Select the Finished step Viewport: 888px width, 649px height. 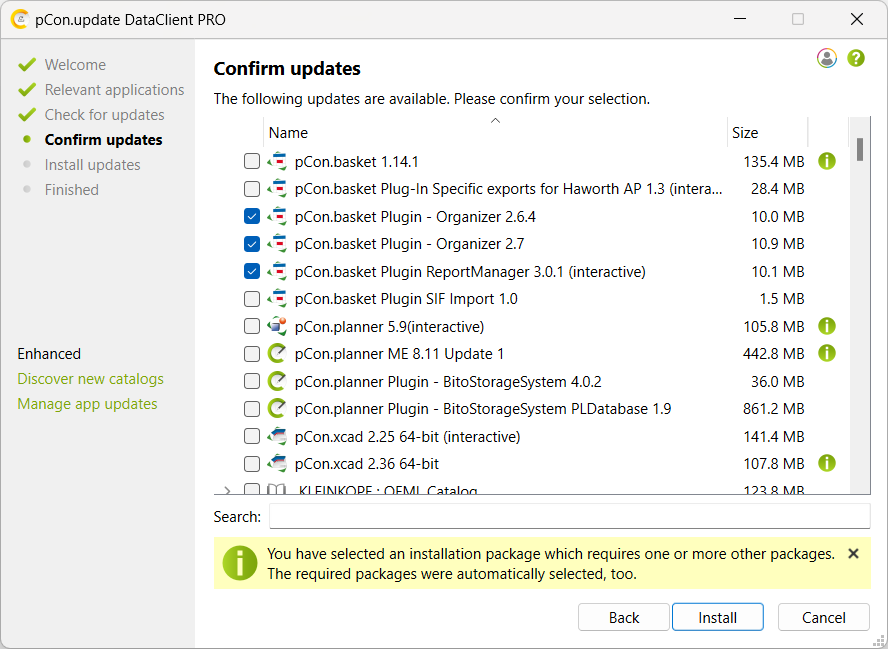71,190
